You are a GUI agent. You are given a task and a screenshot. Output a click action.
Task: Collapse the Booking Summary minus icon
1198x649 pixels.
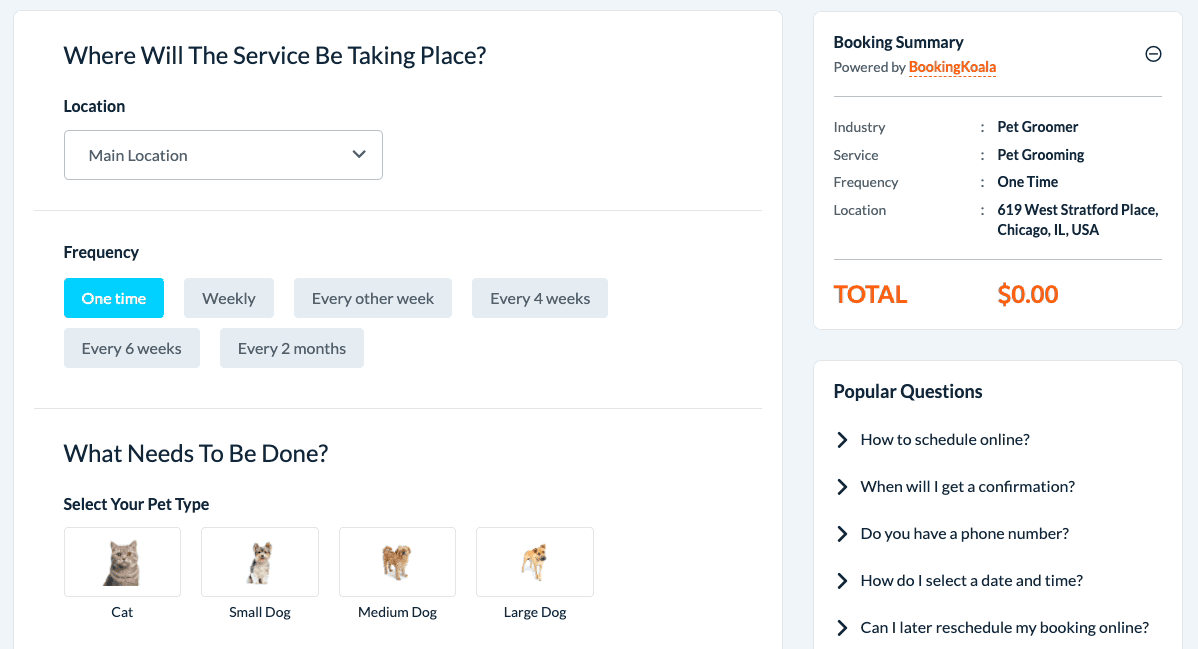point(1153,54)
